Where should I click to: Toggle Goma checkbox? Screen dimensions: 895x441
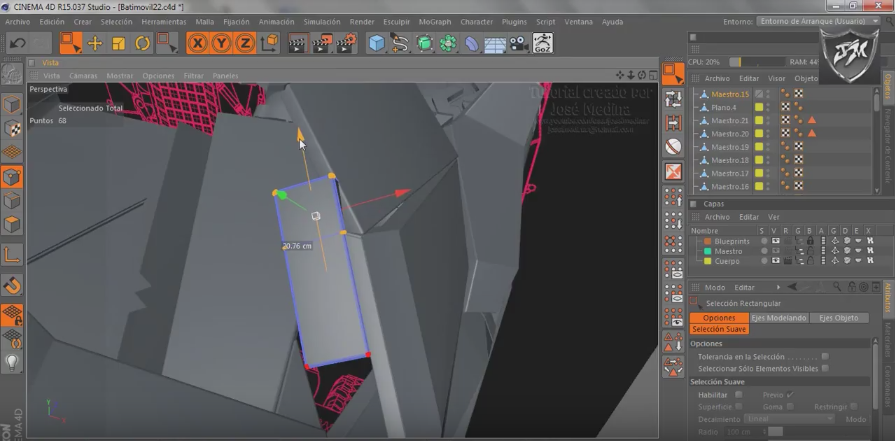(790, 406)
